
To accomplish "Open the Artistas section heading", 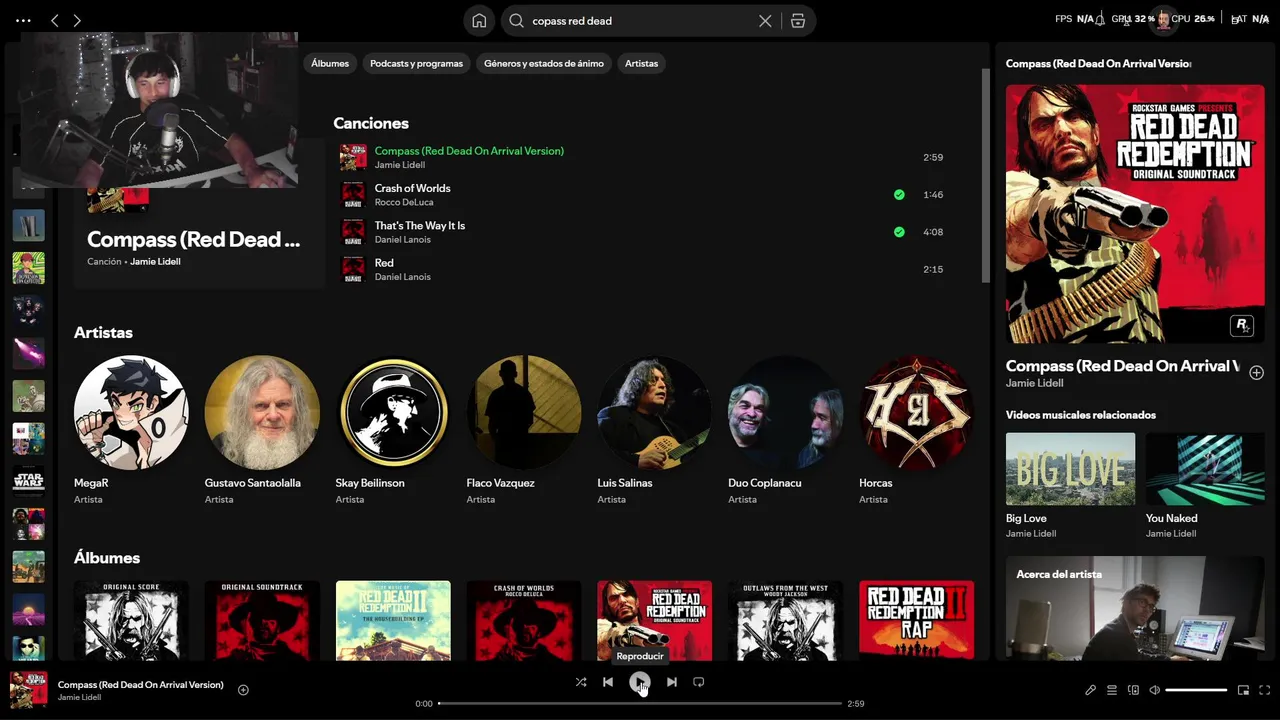I will (103, 332).
